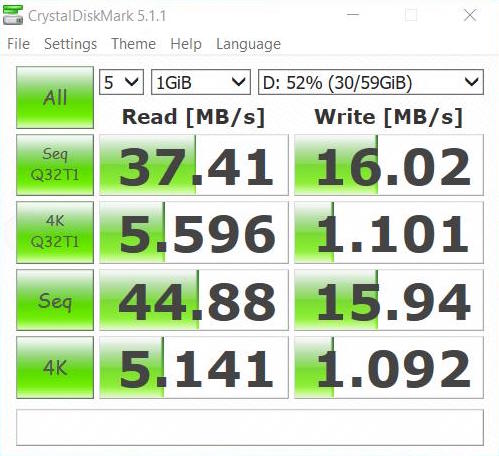Close the CrystalDiskMark window
This screenshot has height=456, width=499.
click(470, 15)
